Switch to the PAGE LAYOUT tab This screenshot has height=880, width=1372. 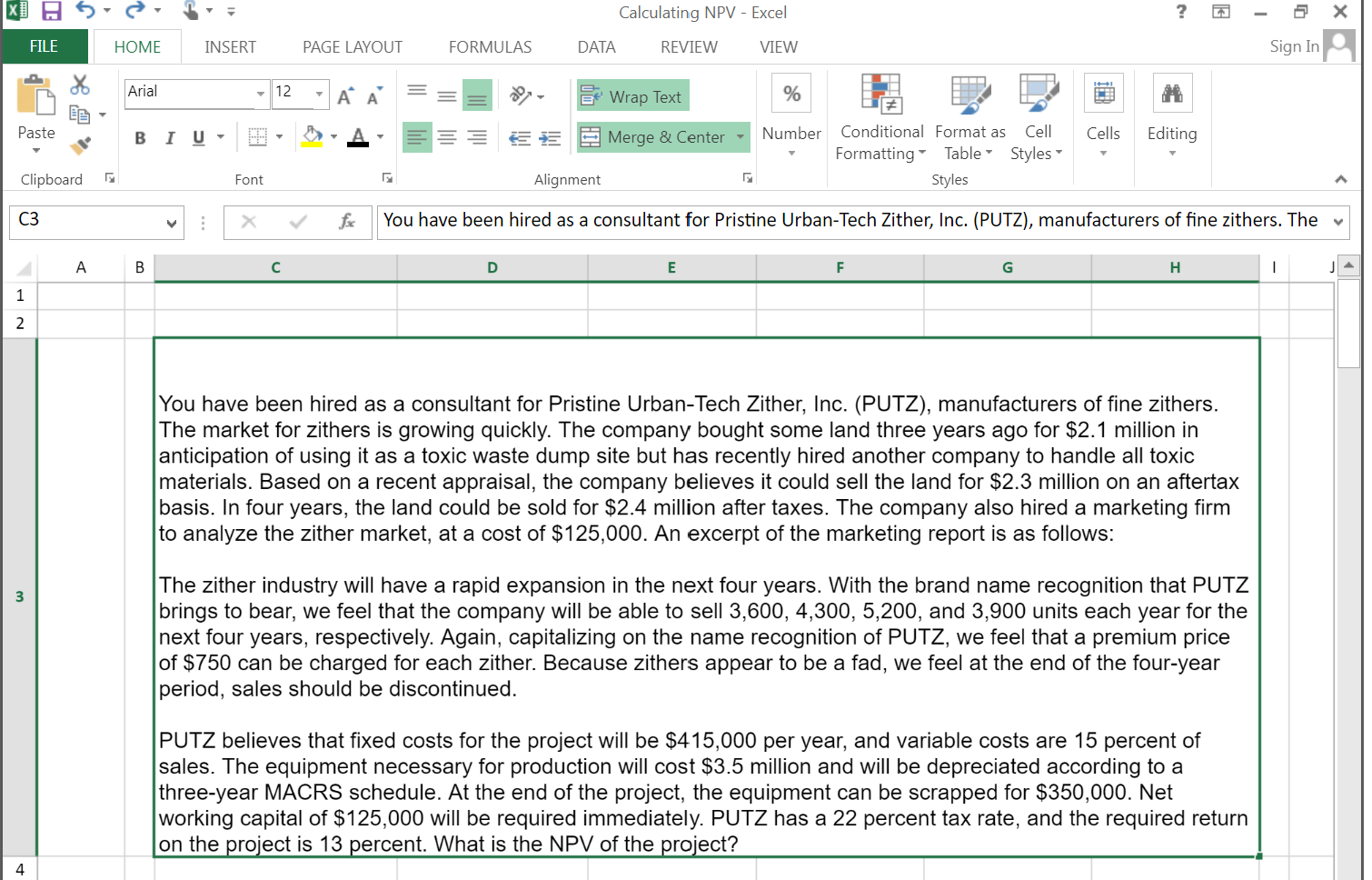tap(353, 47)
